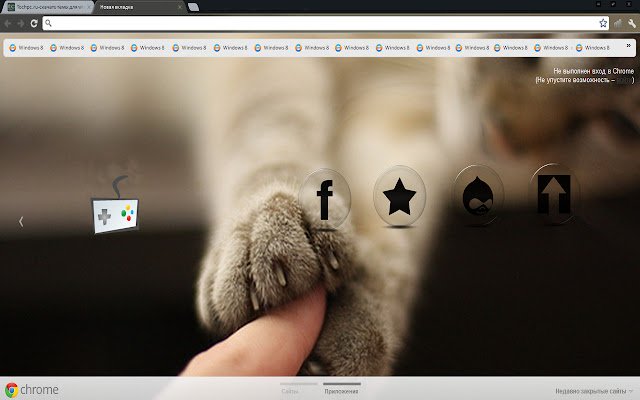The height and width of the screenshot is (400, 640).
Task: Launch the Drupal droplet app icon
Action: pyautogui.click(x=478, y=196)
